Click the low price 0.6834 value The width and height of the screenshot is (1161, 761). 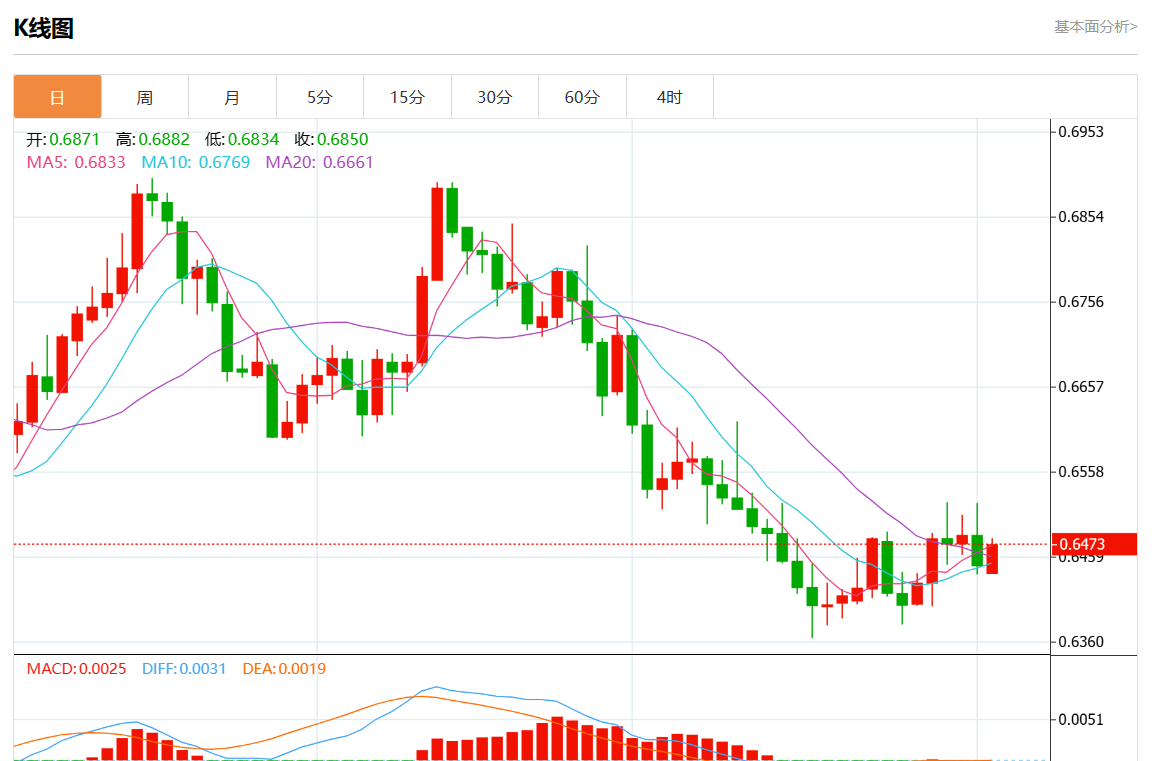point(253,139)
